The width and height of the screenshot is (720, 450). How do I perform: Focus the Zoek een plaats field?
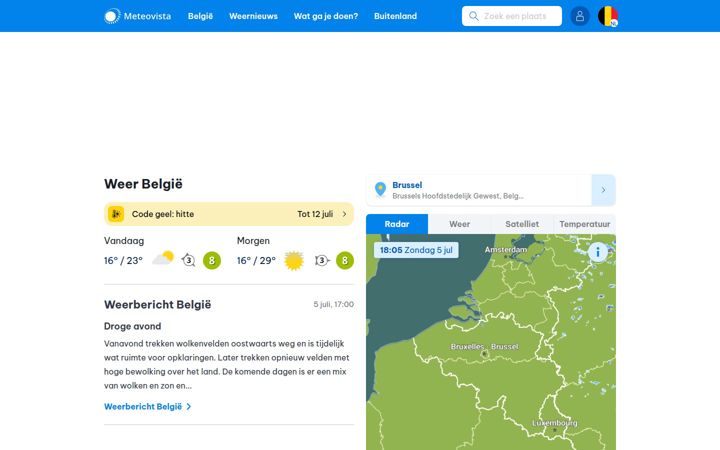coord(512,16)
